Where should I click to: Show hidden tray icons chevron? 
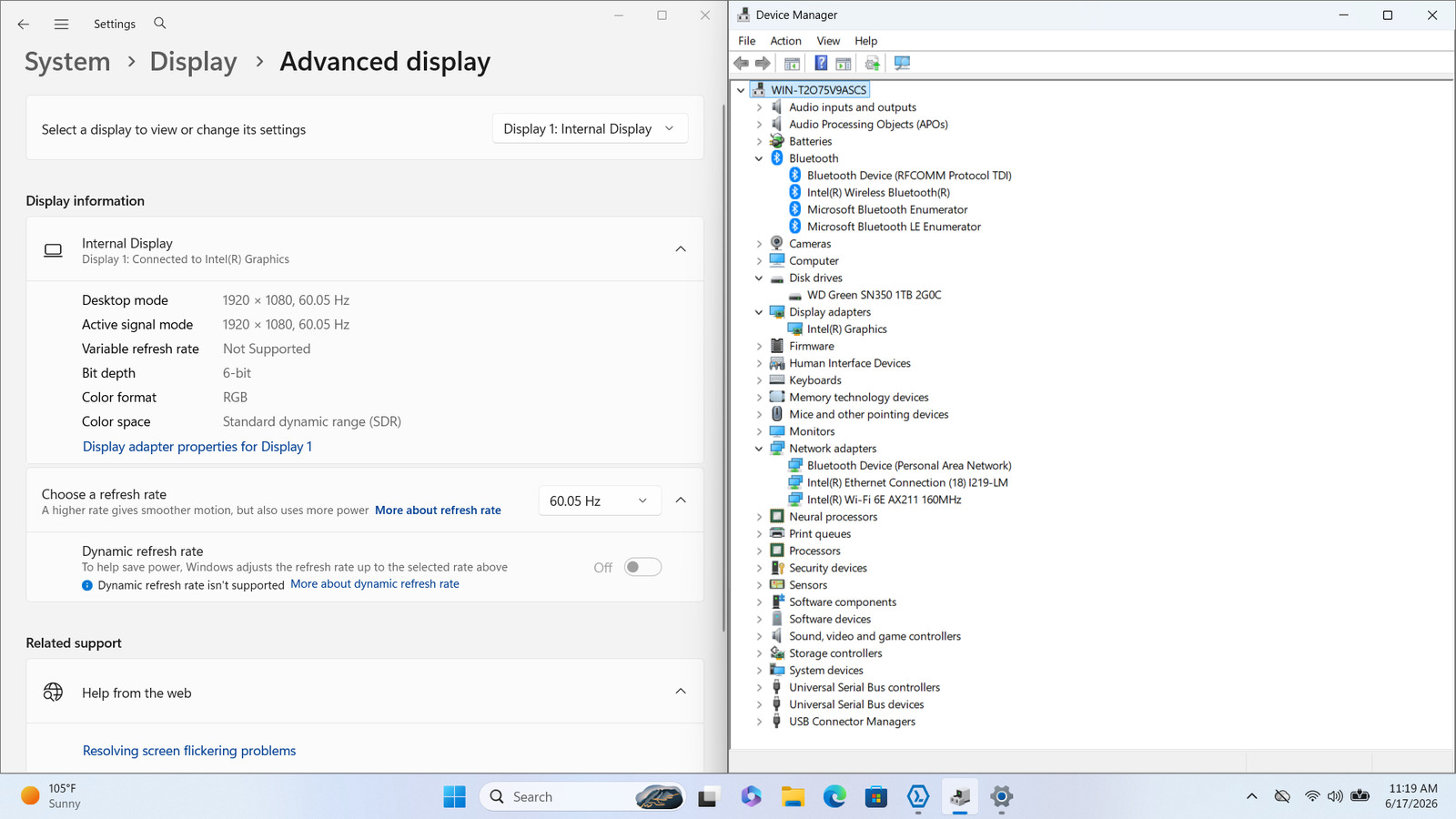[1251, 797]
